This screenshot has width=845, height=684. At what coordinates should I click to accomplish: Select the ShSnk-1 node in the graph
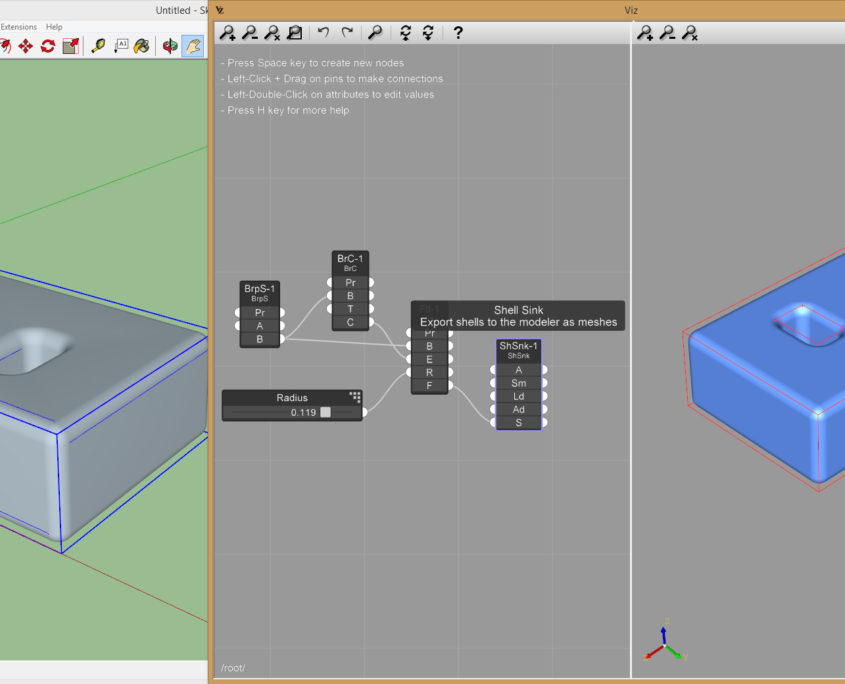(x=519, y=348)
